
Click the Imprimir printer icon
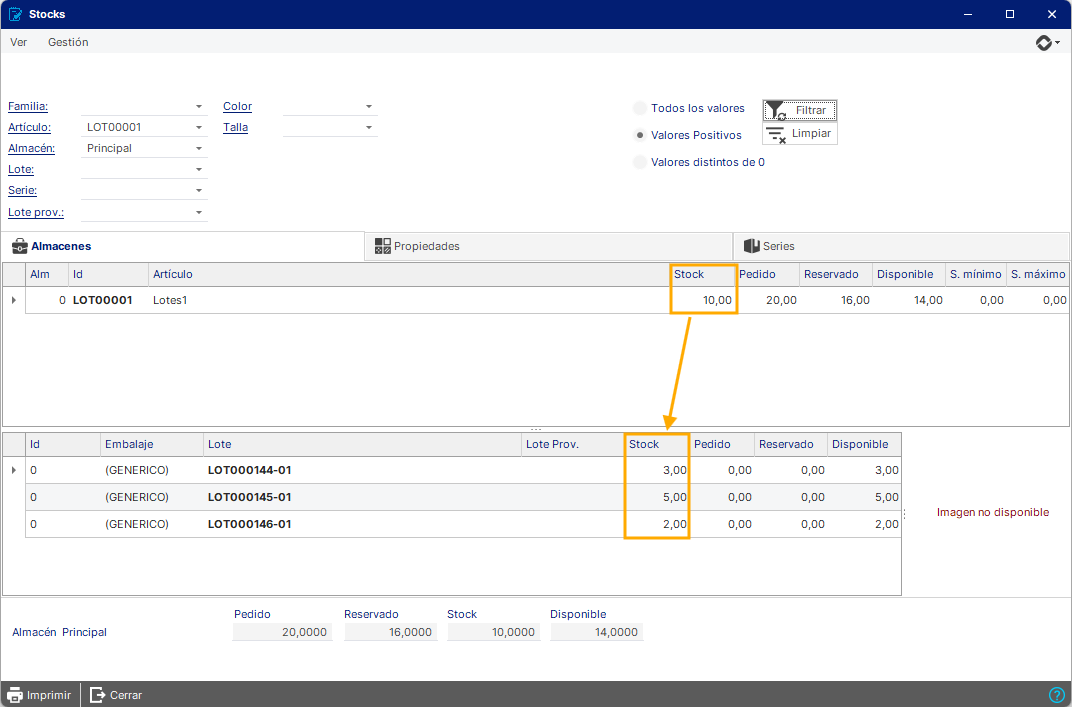pyautogui.click(x=15, y=695)
